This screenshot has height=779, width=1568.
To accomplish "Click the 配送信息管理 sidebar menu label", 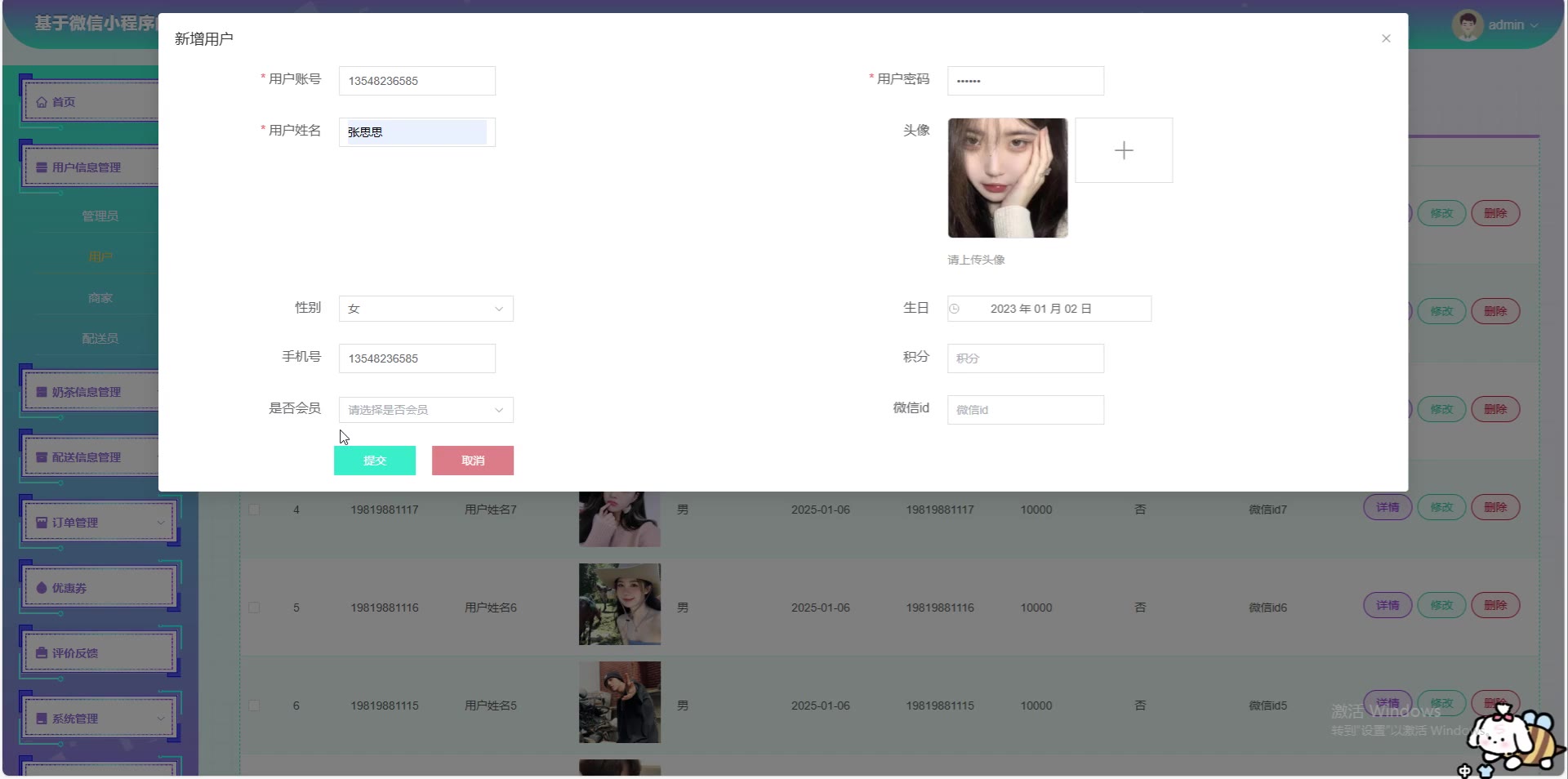I will (87, 457).
